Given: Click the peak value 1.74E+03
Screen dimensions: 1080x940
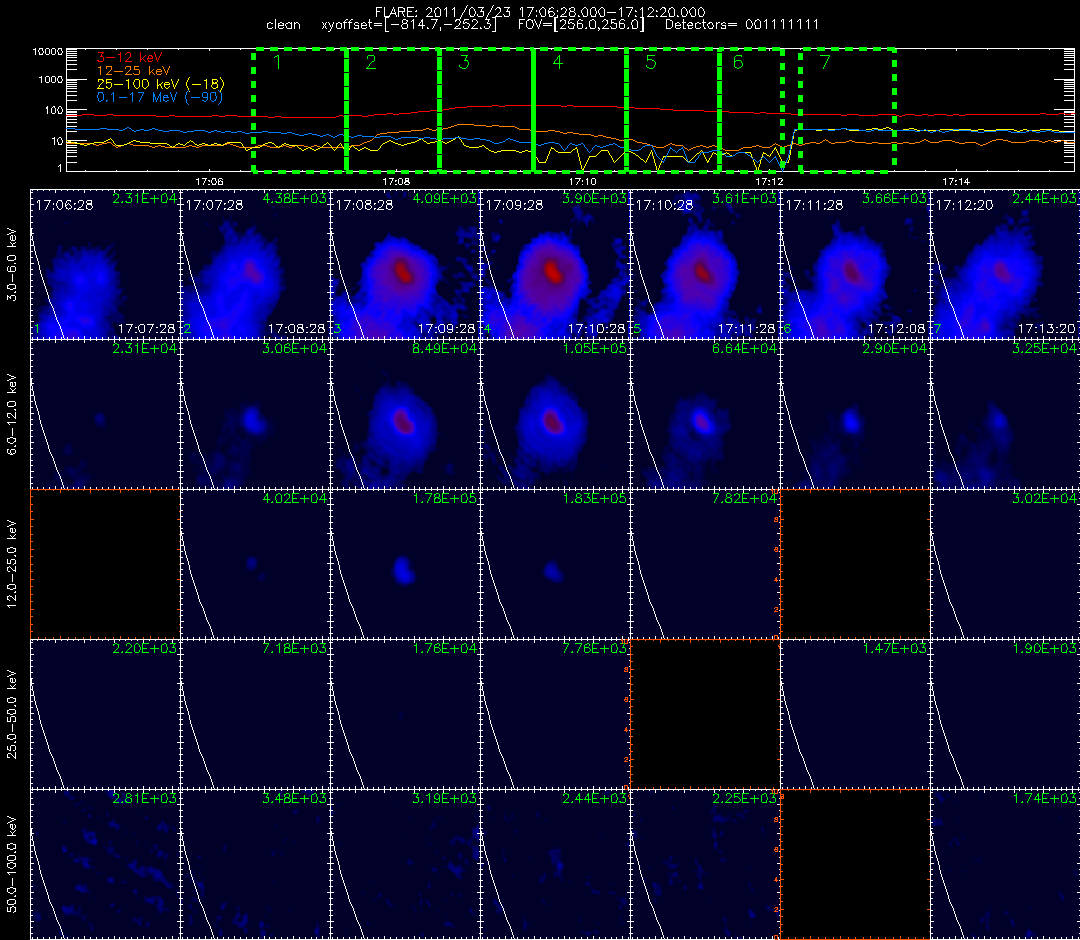Looking at the screenshot, I should point(1045,798).
